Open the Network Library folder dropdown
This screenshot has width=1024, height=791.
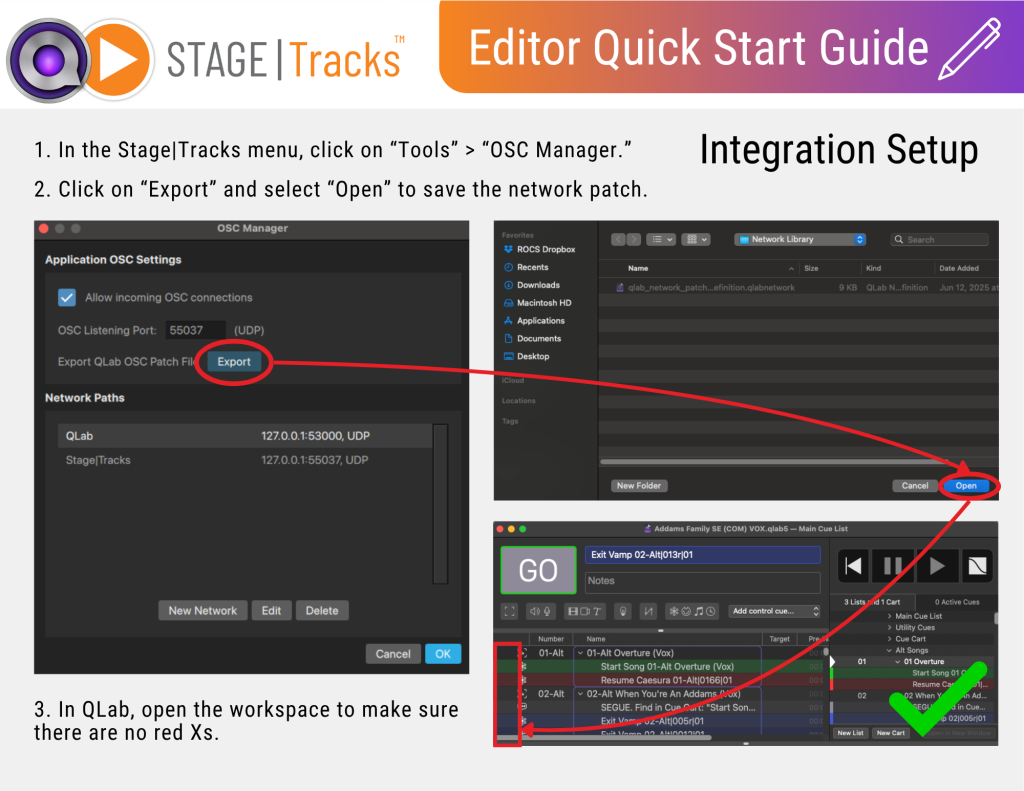click(799, 240)
